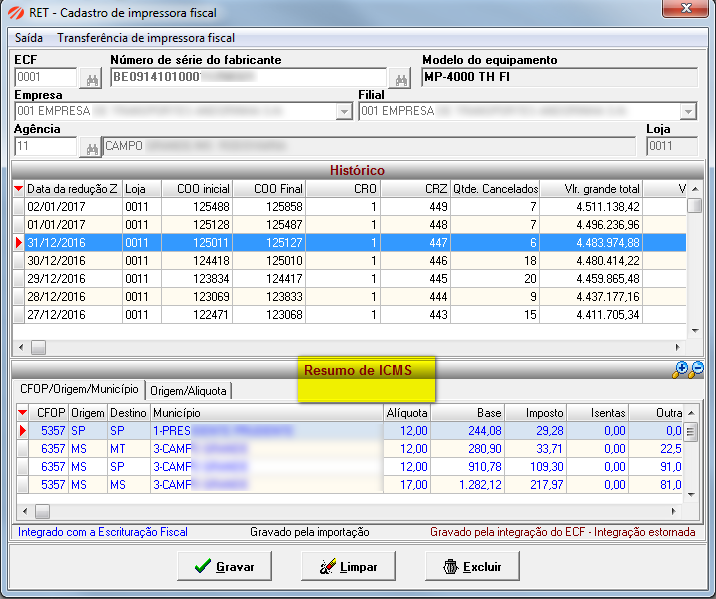Click ICMS grid vertical scrollbar up arrow
The height and width of the screenshot is (599, 716).
tap(691, 413)
